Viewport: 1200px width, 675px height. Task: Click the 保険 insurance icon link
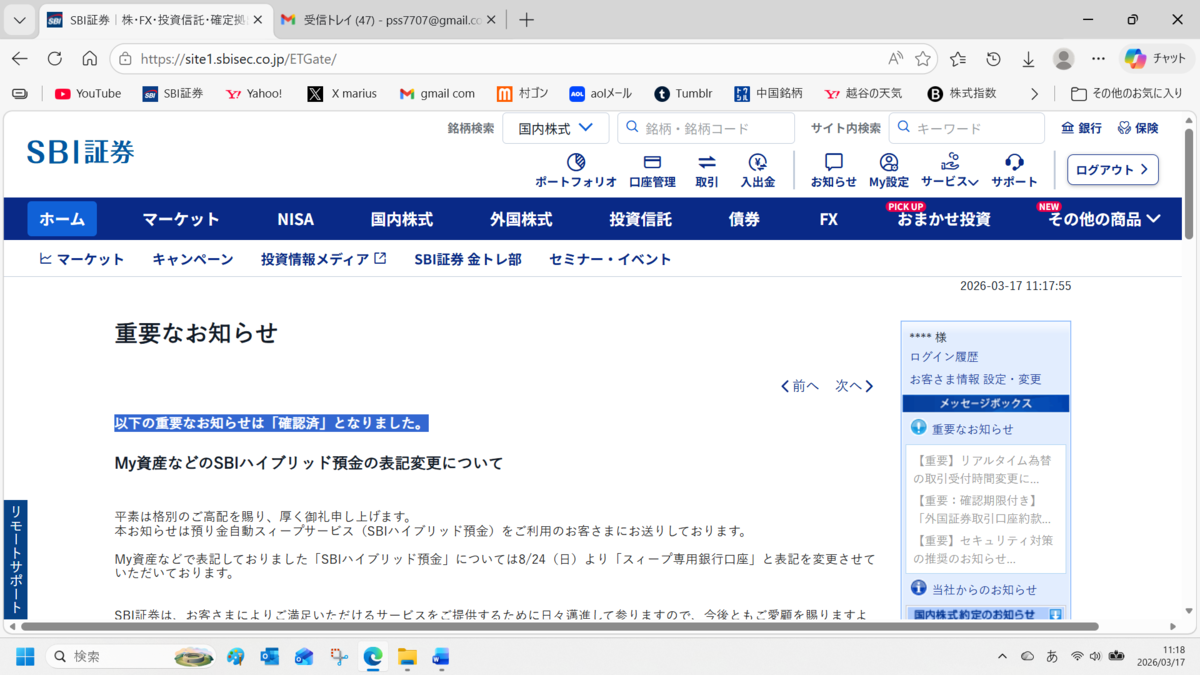[1138, 128]
